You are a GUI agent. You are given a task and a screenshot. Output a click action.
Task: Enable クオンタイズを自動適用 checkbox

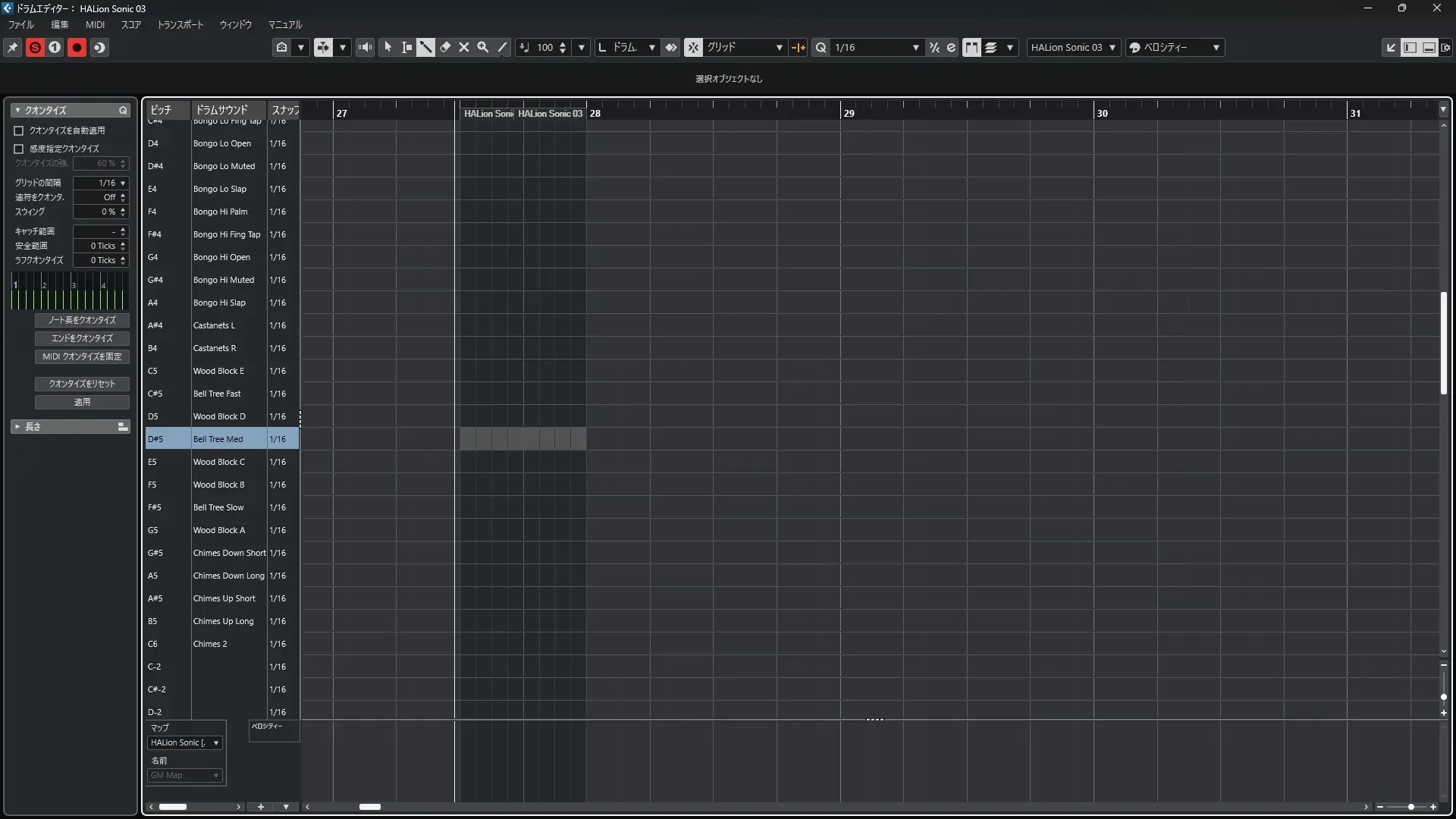[x=19, y=130]
